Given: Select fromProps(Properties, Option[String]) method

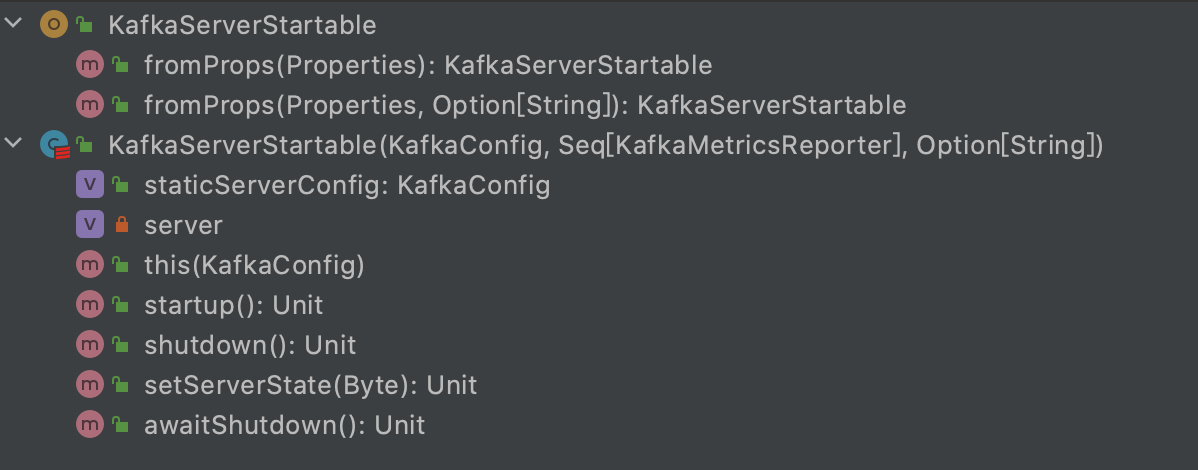Looking at the screenshot, I should (525, 105).
